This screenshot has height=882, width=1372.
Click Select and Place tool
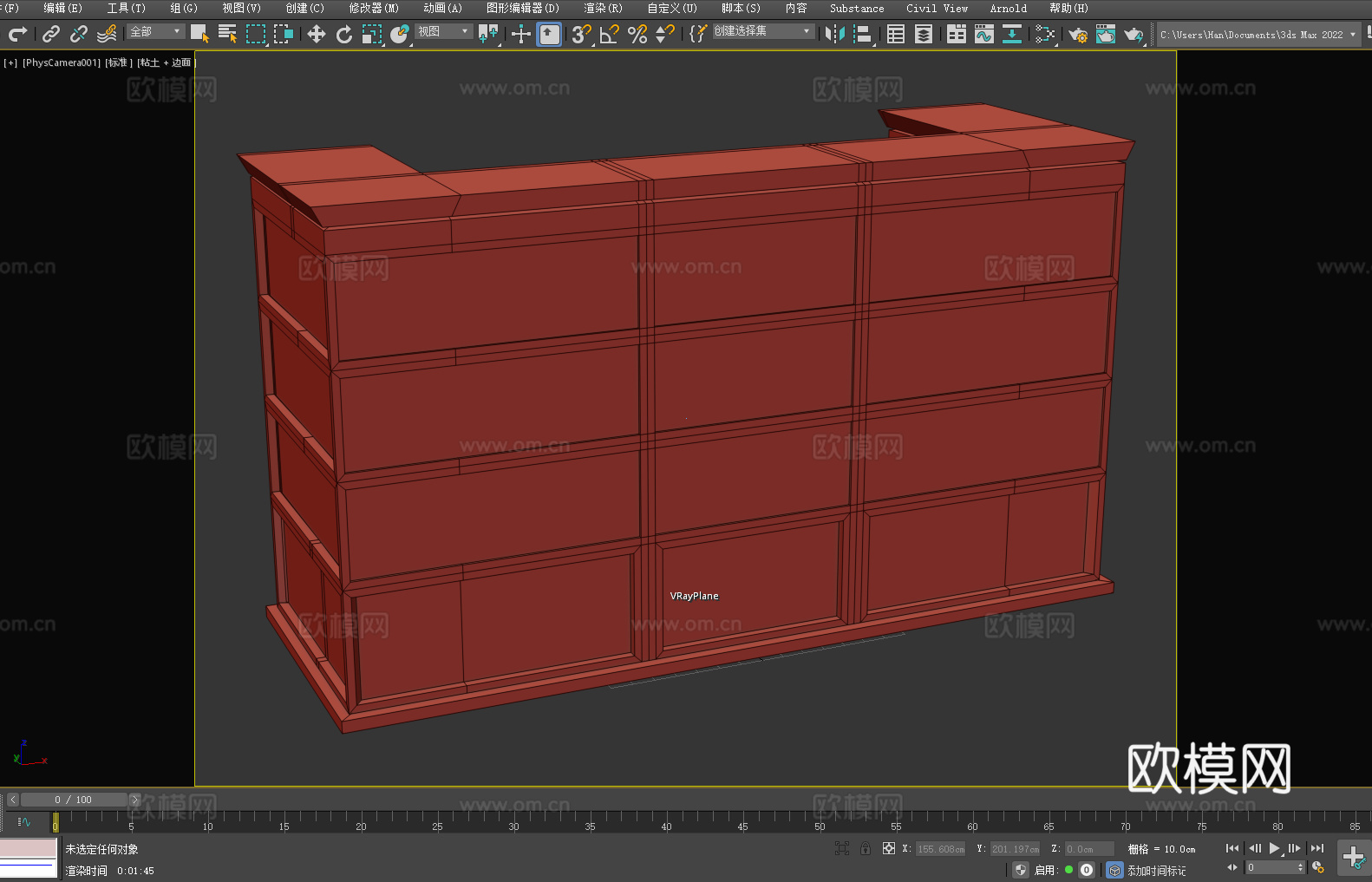pos(400,34)
